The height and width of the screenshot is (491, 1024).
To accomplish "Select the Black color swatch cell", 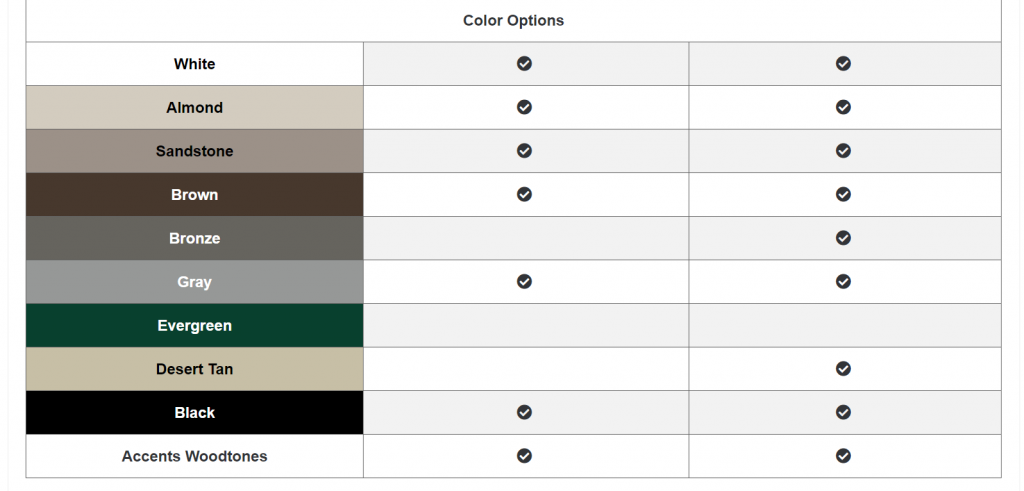I will (x=195, y=413).
